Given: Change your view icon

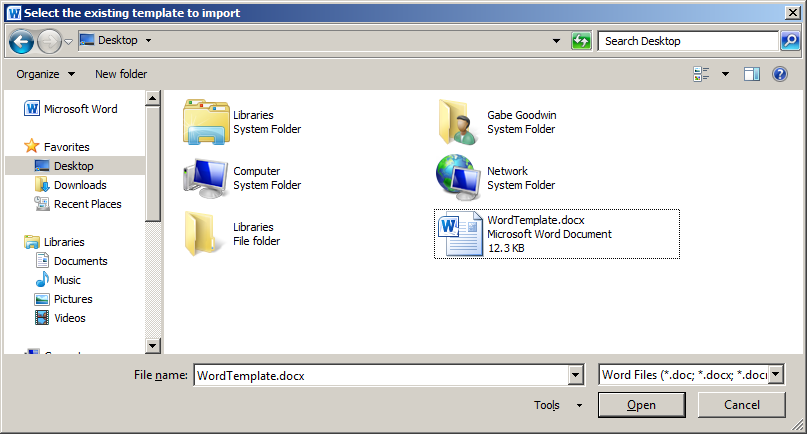Looking at the screenshot, I should 701,74.
